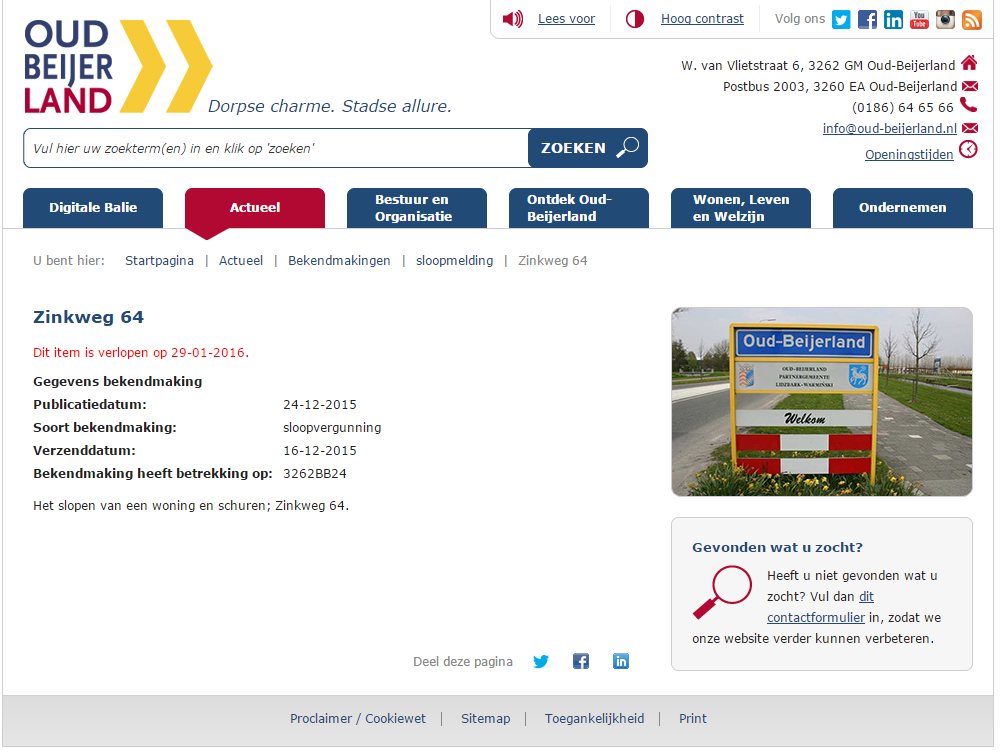Open the Sitemap footer link
The image size is (1000, 752).
pyautogui.click(x=485, y=719)
